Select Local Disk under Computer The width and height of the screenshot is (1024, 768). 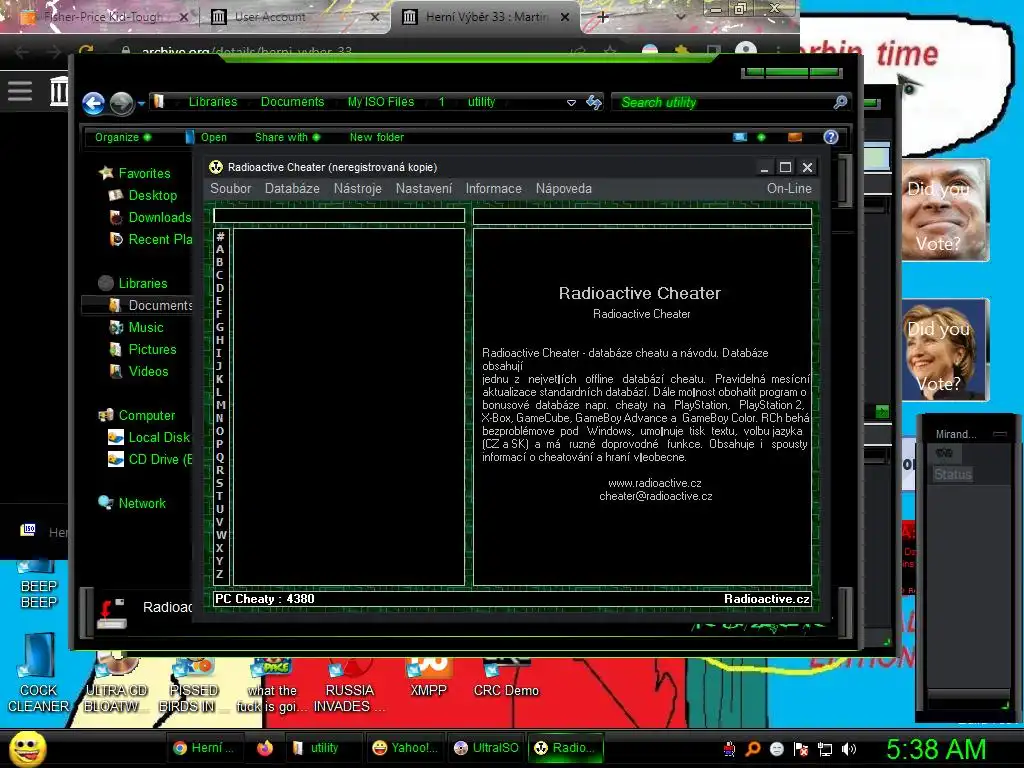coord(149,438)
